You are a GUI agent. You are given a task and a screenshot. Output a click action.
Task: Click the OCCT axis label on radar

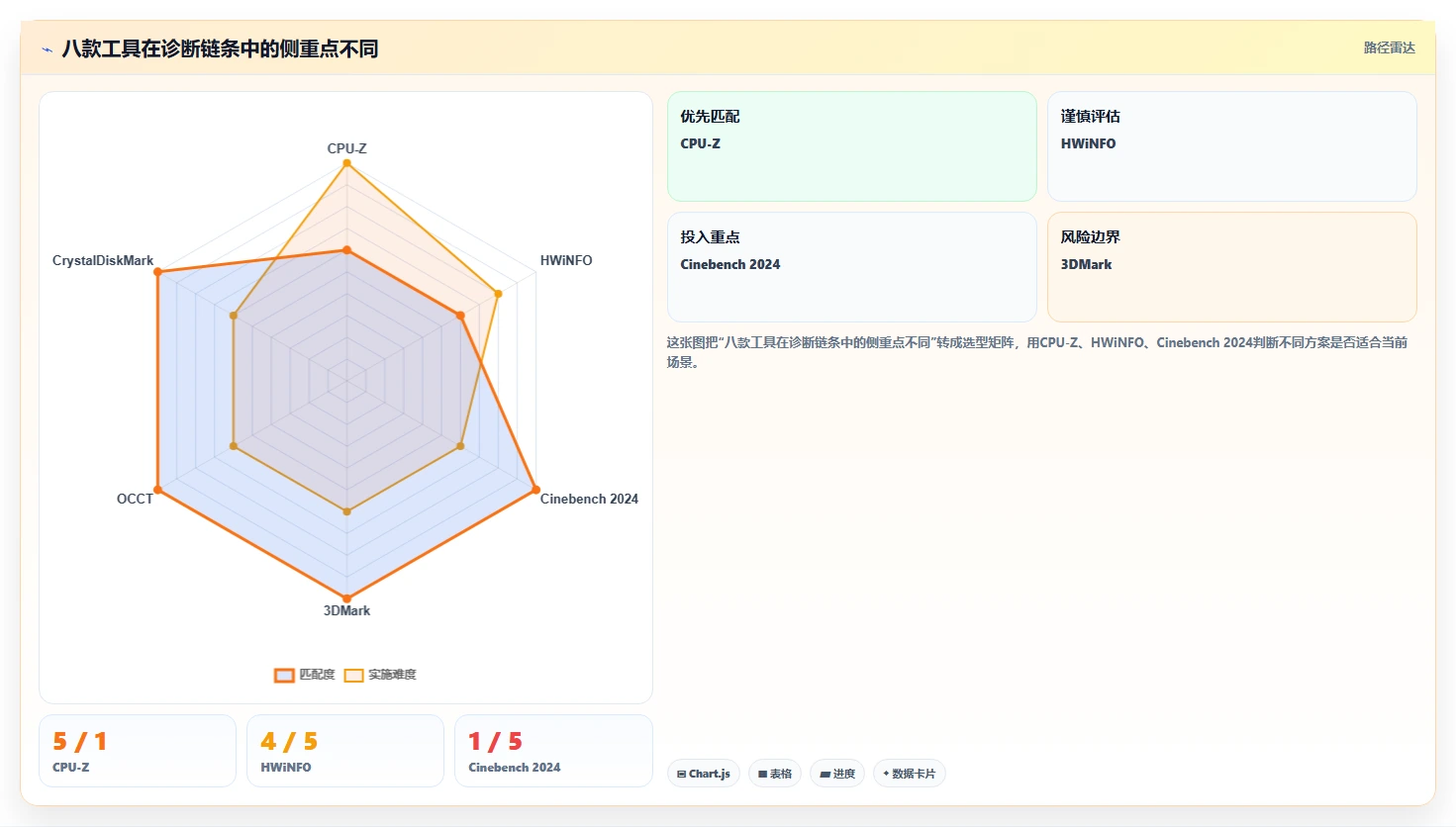pos(135,499)
